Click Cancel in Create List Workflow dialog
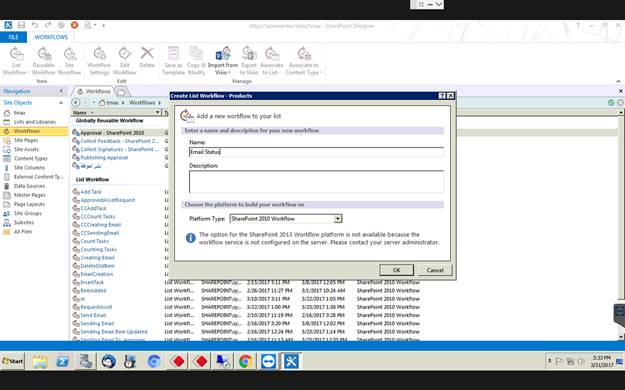The image size is (625, 390). [435, 270]
